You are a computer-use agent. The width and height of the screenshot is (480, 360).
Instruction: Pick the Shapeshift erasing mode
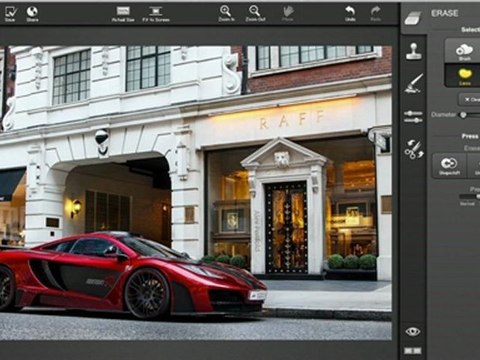point(449,165)
